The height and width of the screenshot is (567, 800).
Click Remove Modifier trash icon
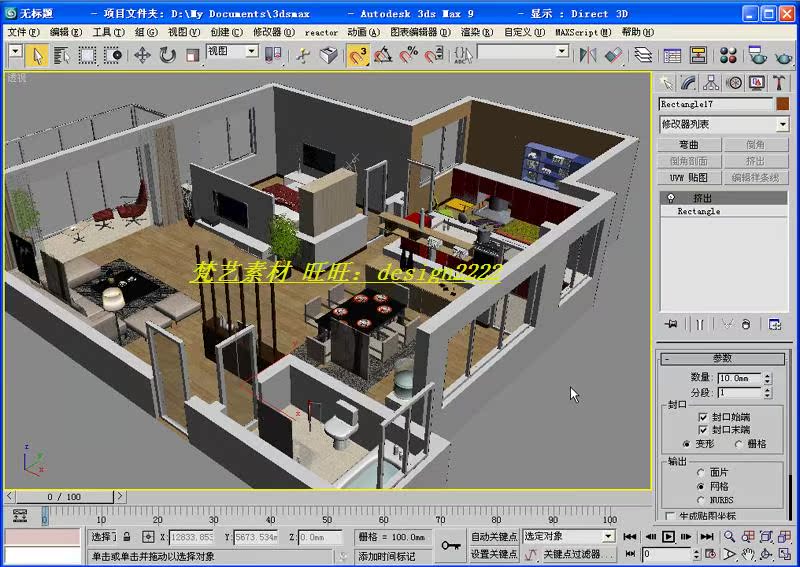coord(746,324)
